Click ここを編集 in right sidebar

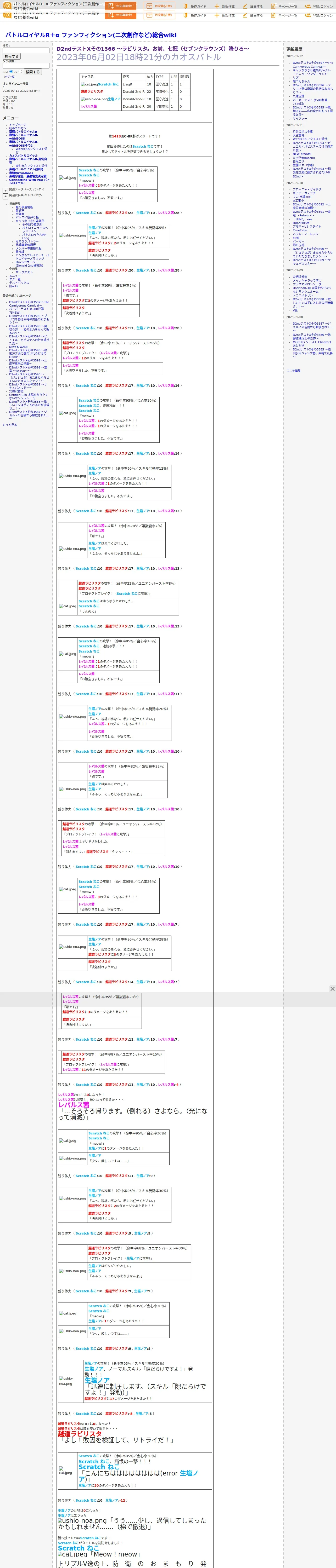(x=293, y=371)
